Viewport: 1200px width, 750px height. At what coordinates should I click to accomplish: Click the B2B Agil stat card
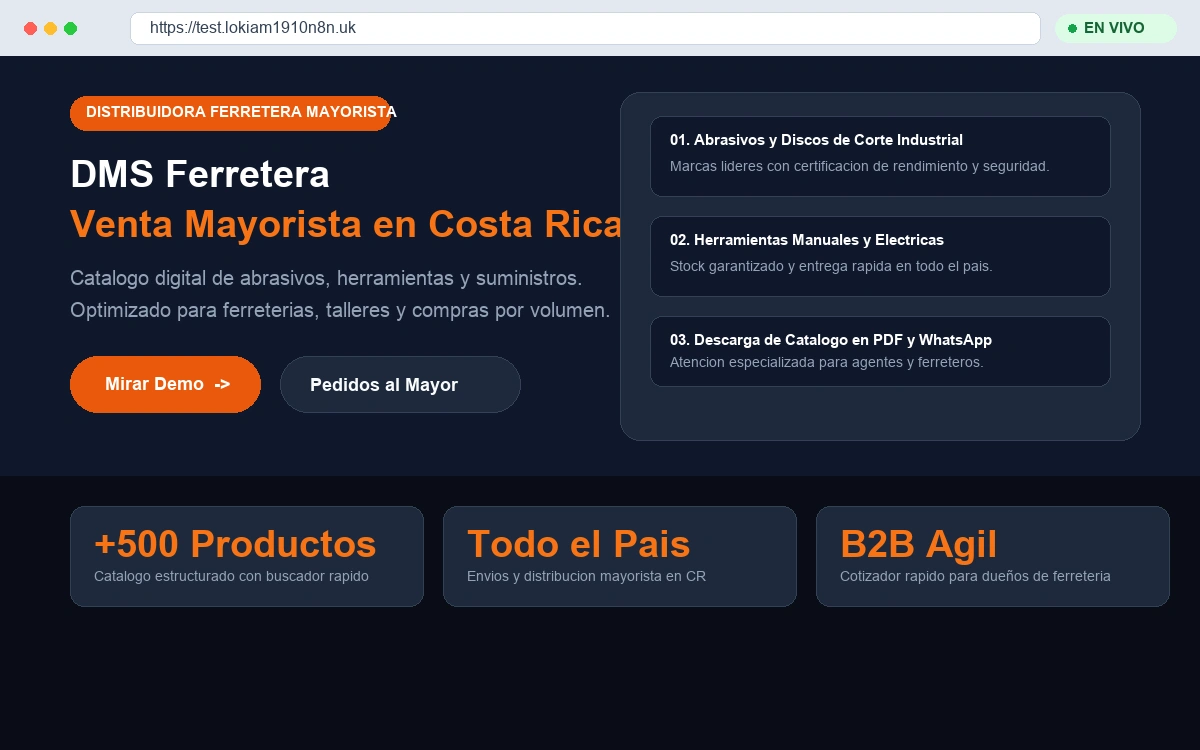point(993,556)
